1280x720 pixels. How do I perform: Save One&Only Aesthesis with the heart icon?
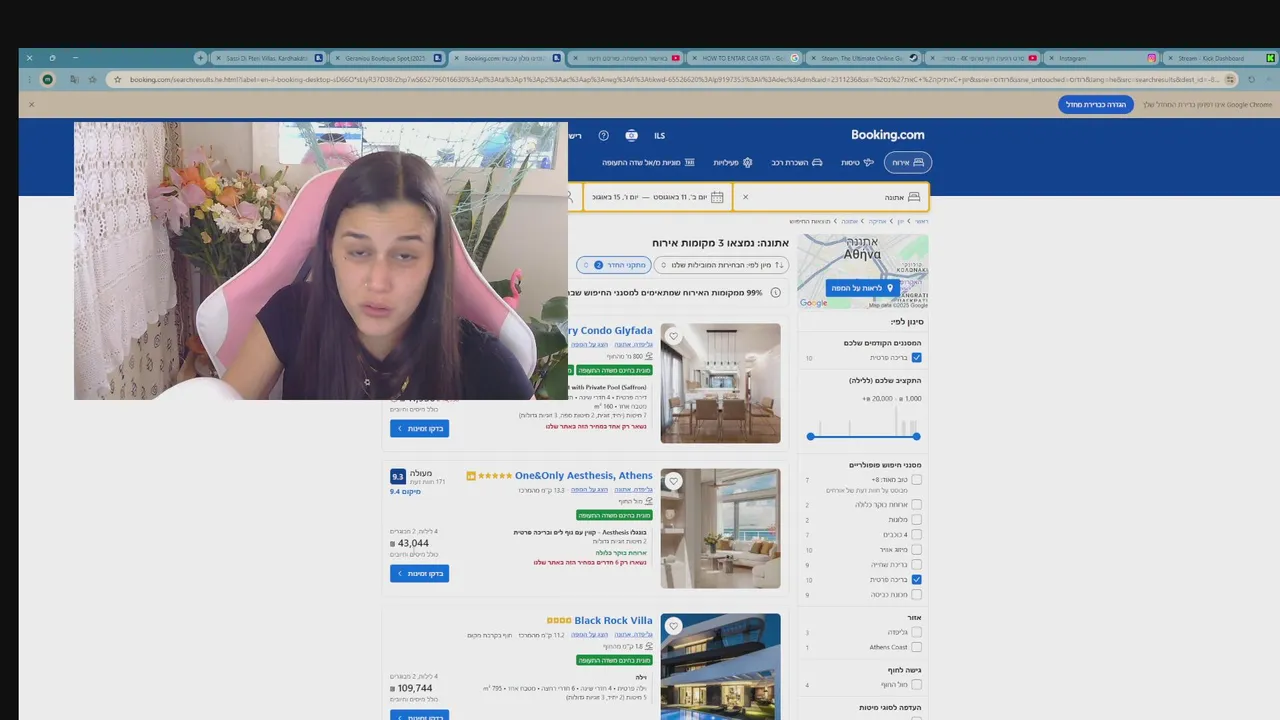[x=673, y=482]
